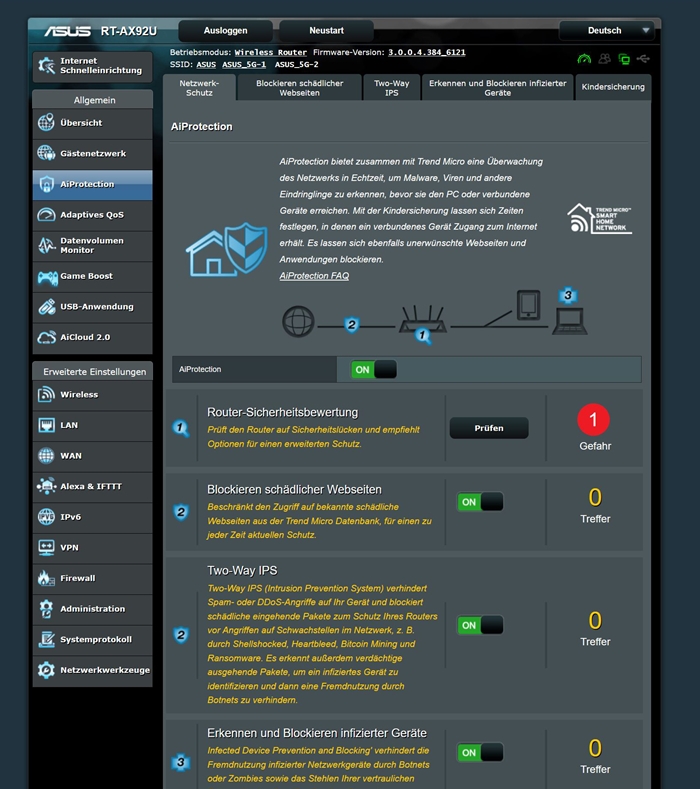The image size is (700, 789).
Task: Open Firewall flame icon
Action: [x=46, y=578]
